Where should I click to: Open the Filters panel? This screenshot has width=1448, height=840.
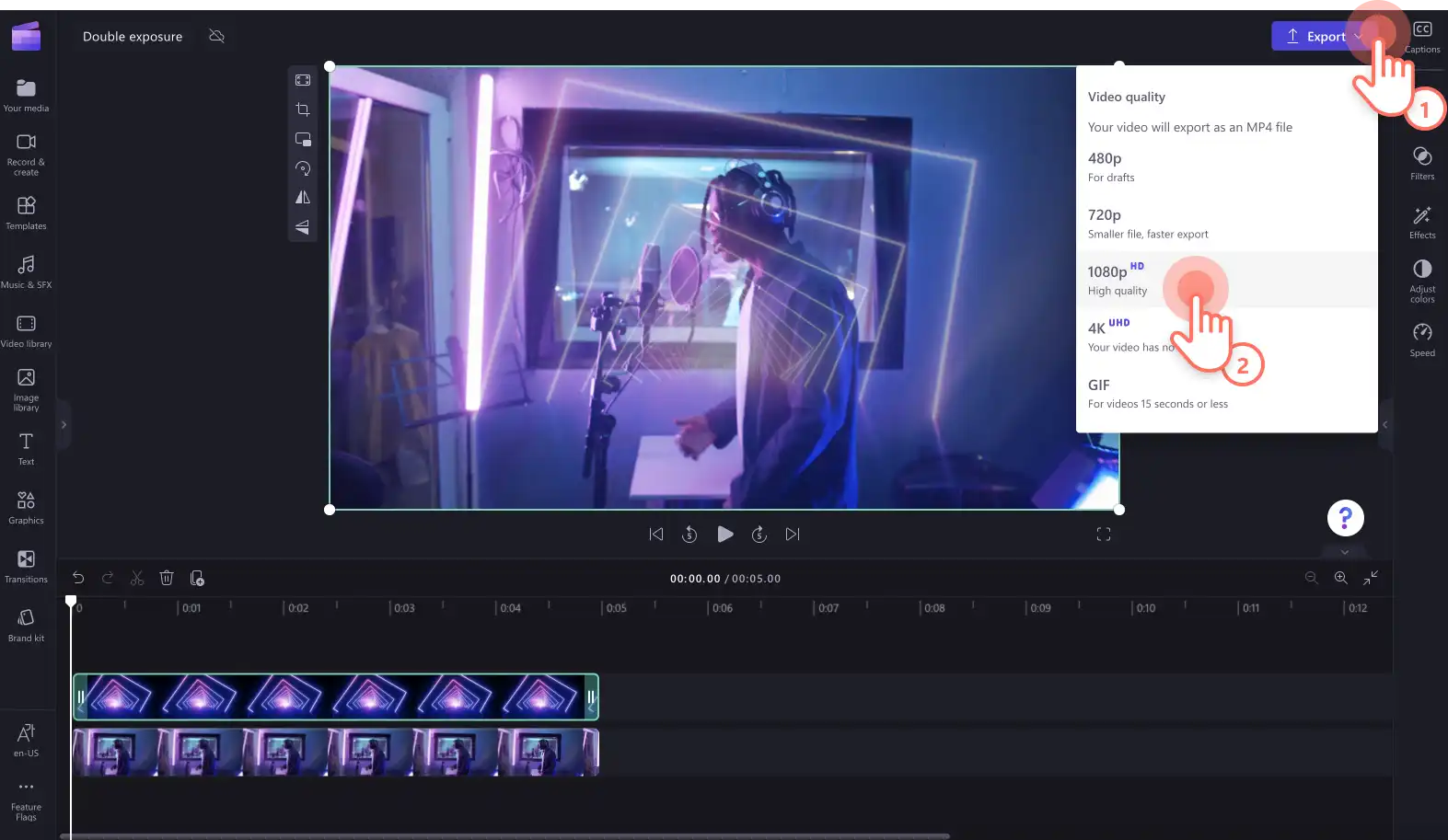[x=1422, y=163]
